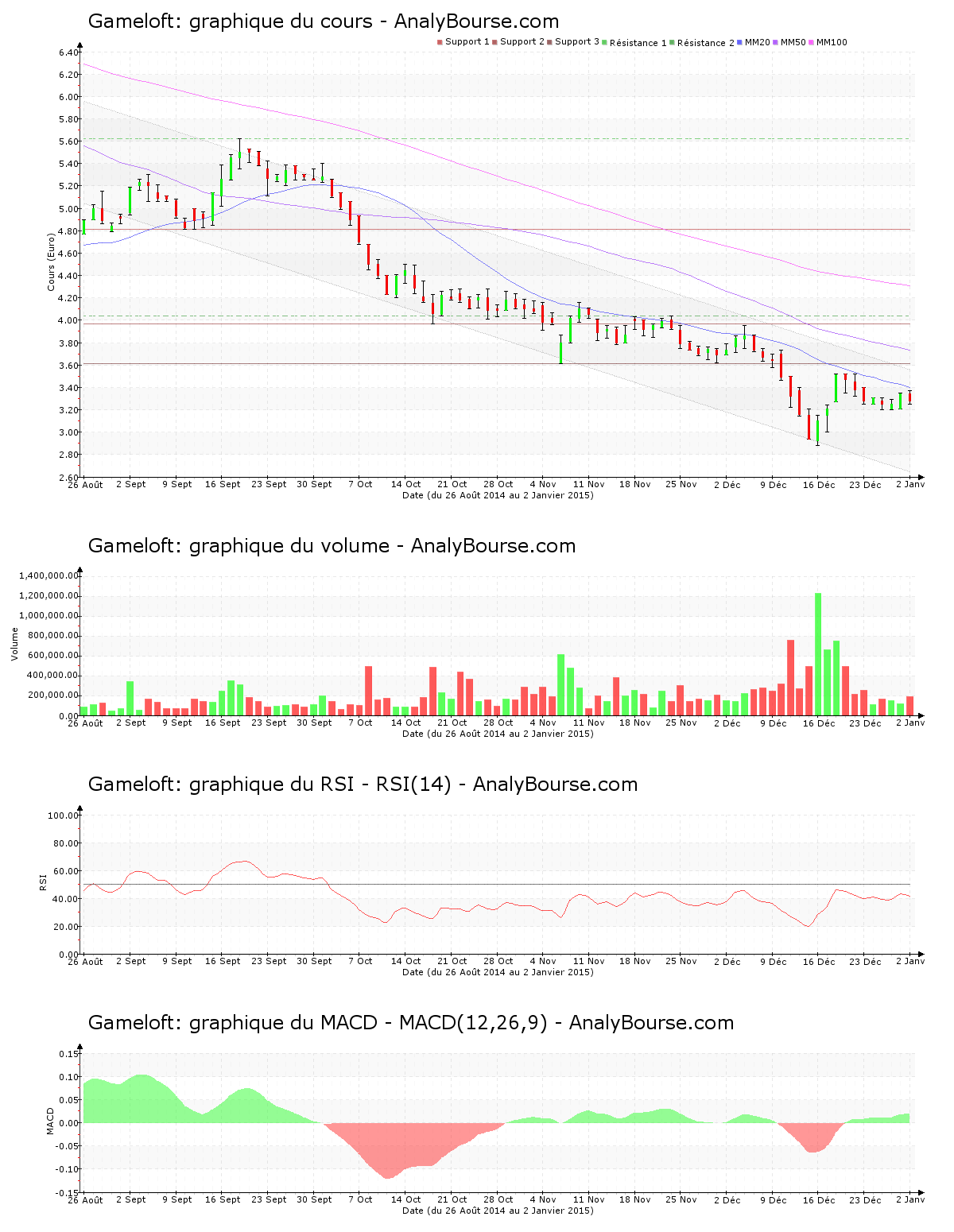Click the '2.60' price axis value
The image size is (954, 1232).
(x=68, y=477)
